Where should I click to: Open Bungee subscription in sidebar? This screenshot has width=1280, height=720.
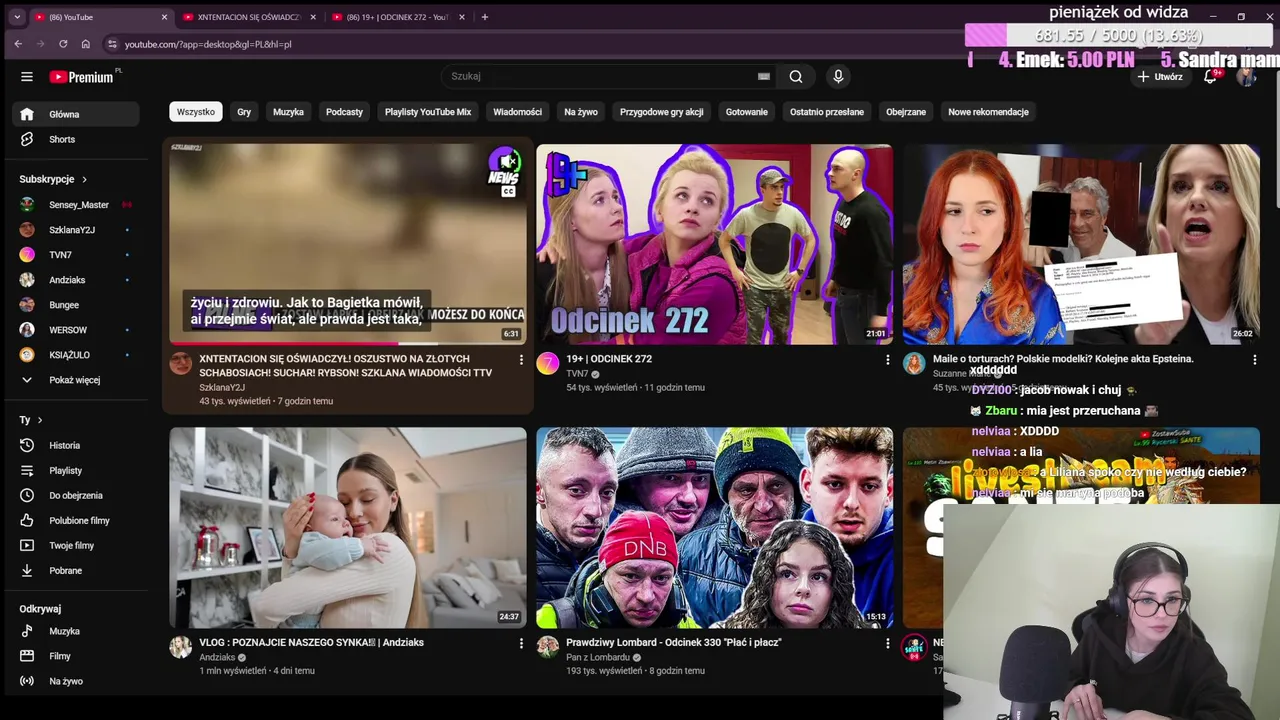click(76, 305)
